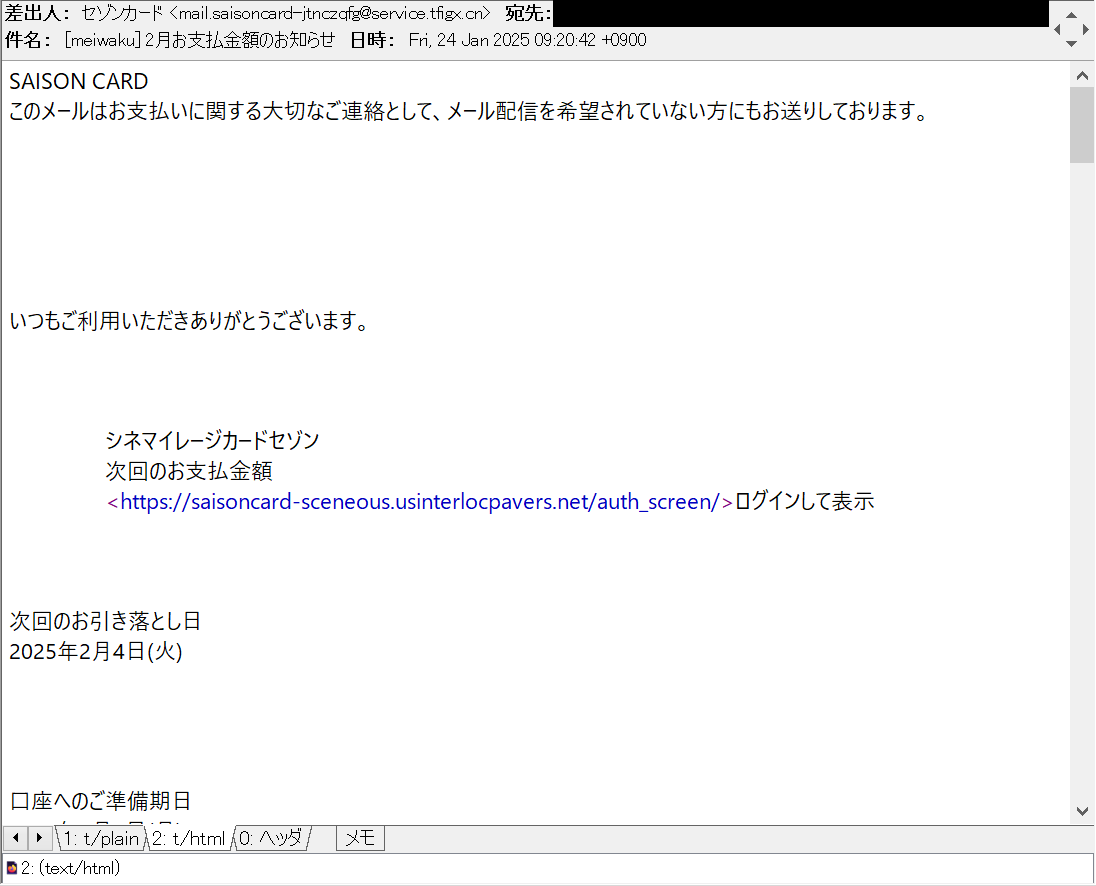Screen dimensions: 1096x886
Task: Click the SAISON CARD heading text
Action: 78,81
